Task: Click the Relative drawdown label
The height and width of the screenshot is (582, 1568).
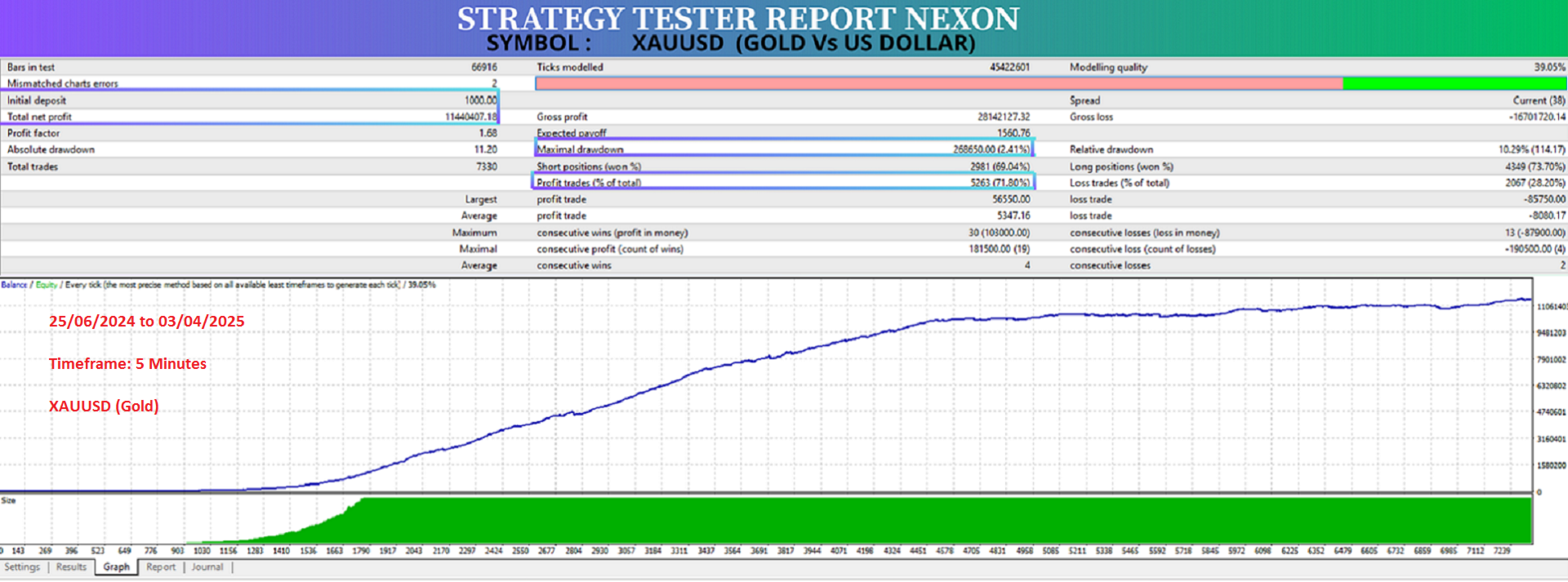Action: (1111, 149)
